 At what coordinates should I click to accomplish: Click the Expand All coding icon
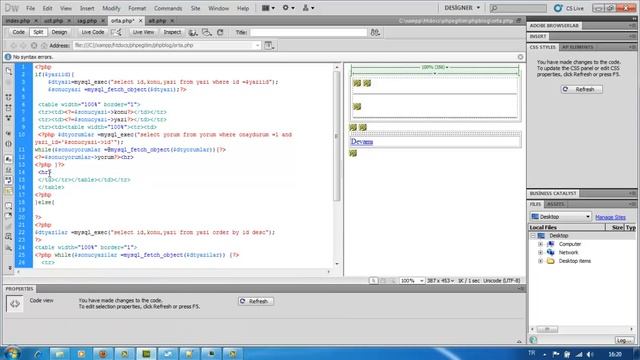[9, 118]
